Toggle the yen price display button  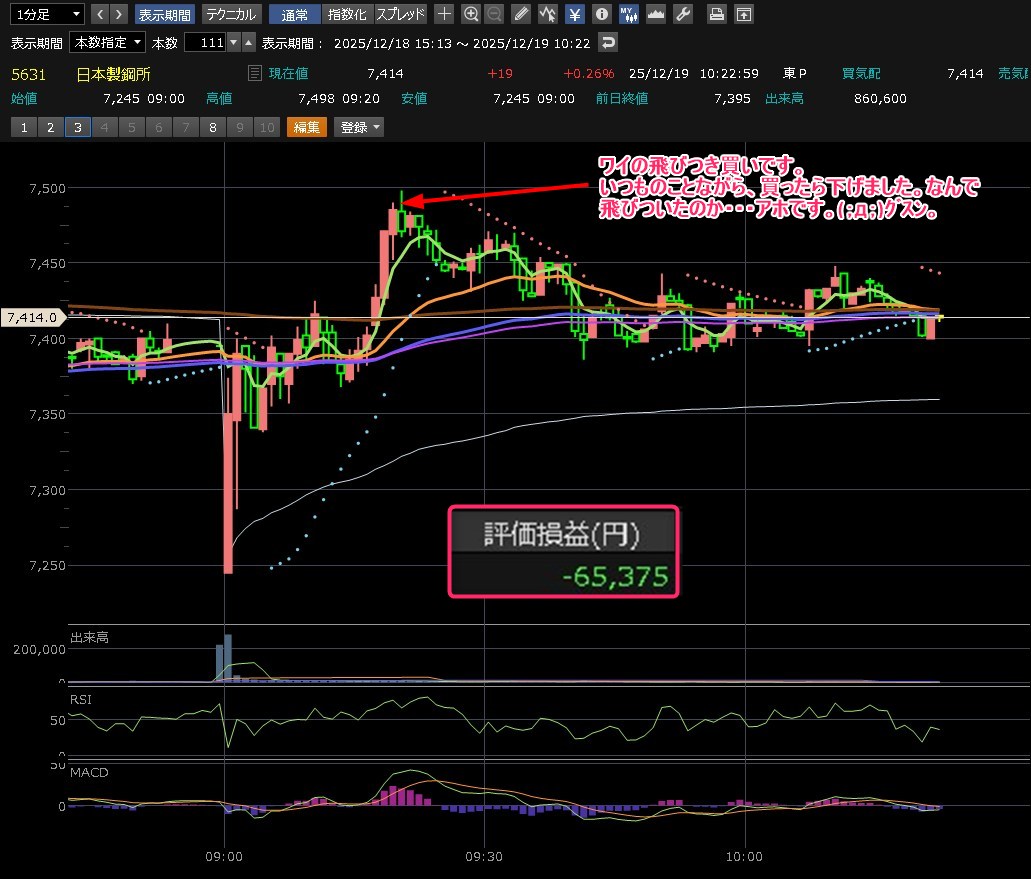coord(575,14)
